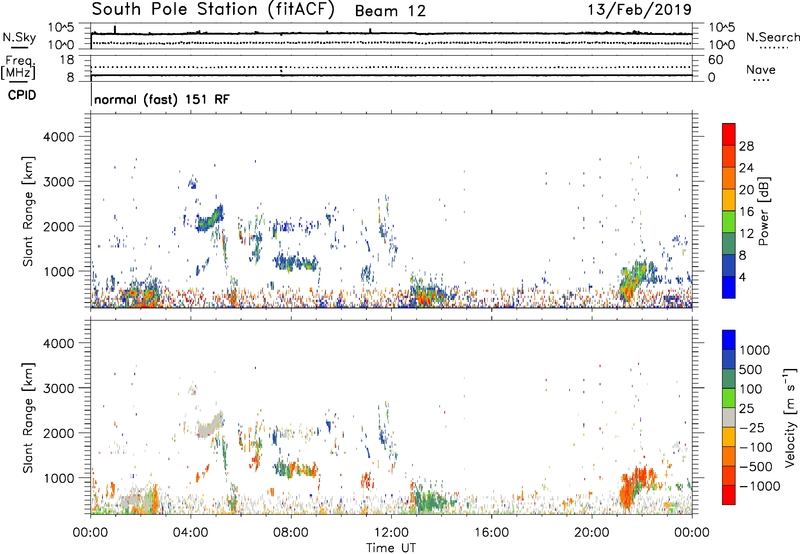
Task: Click the '-1000' velocity colorbar tick
Action: (760, 486)
